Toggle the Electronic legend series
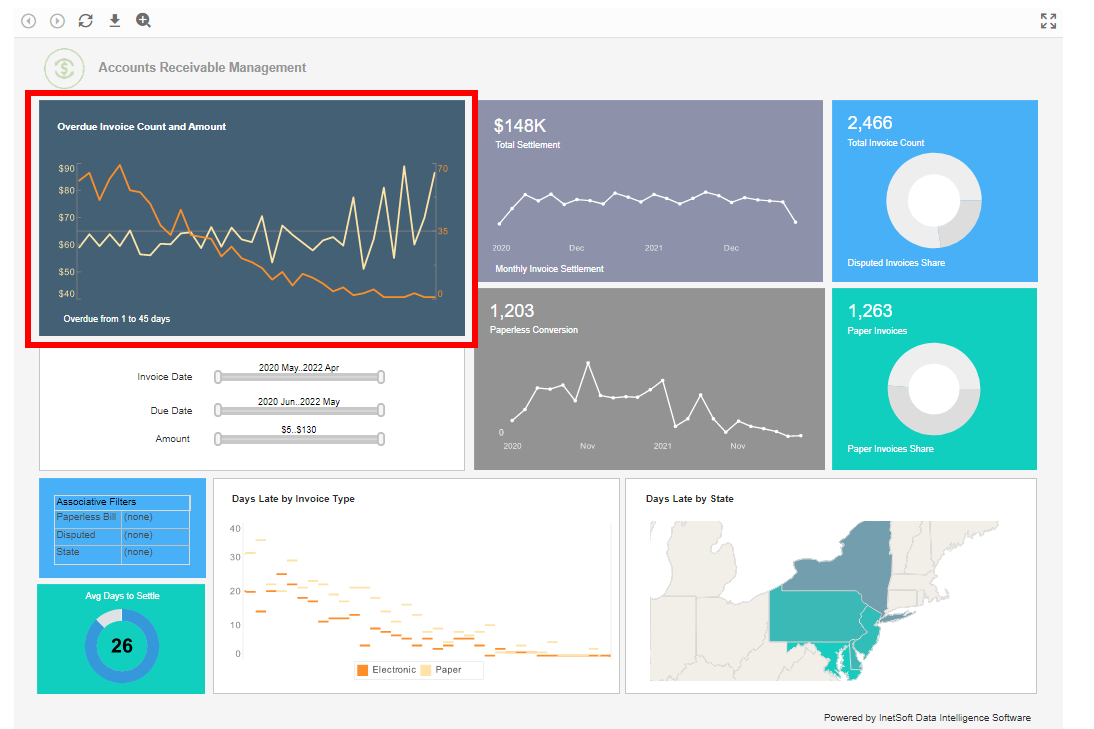This screenshot has width=1094, height=729. (x=387, y=670)
